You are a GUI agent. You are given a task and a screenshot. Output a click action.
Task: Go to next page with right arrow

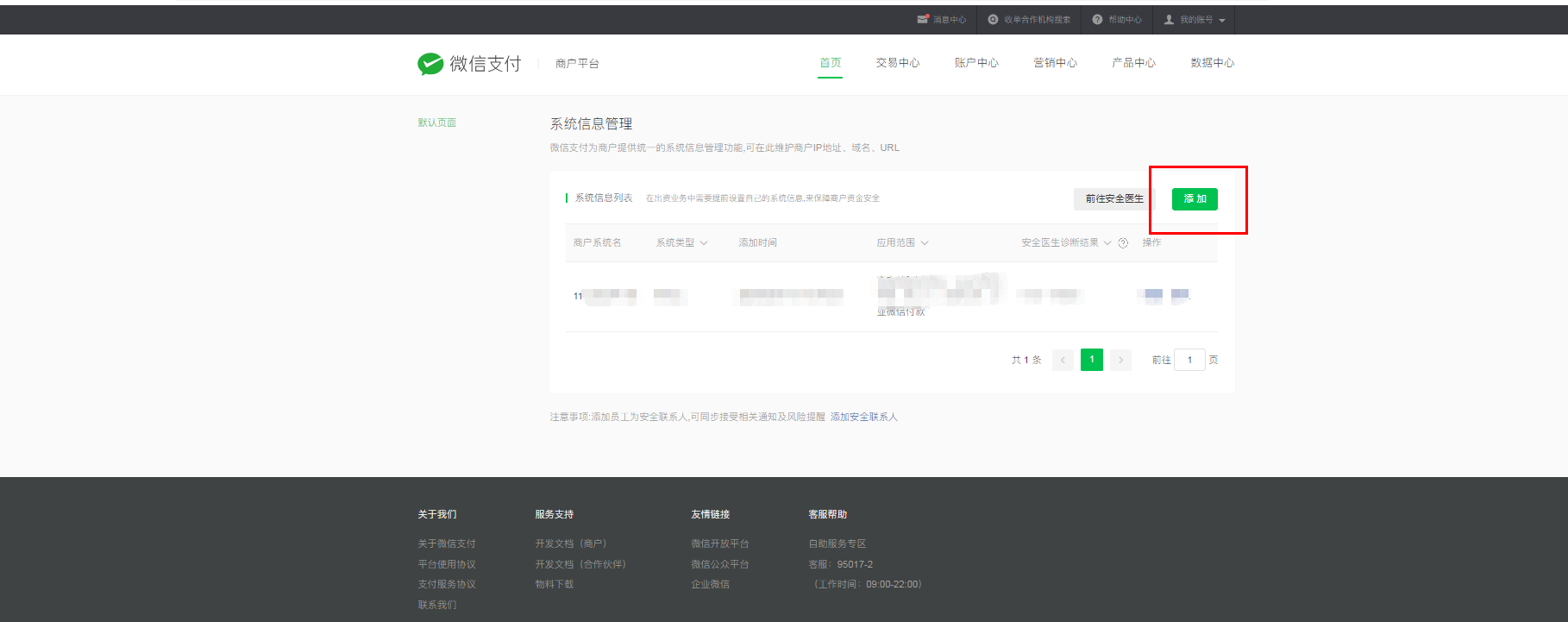tap(1120, 360)
